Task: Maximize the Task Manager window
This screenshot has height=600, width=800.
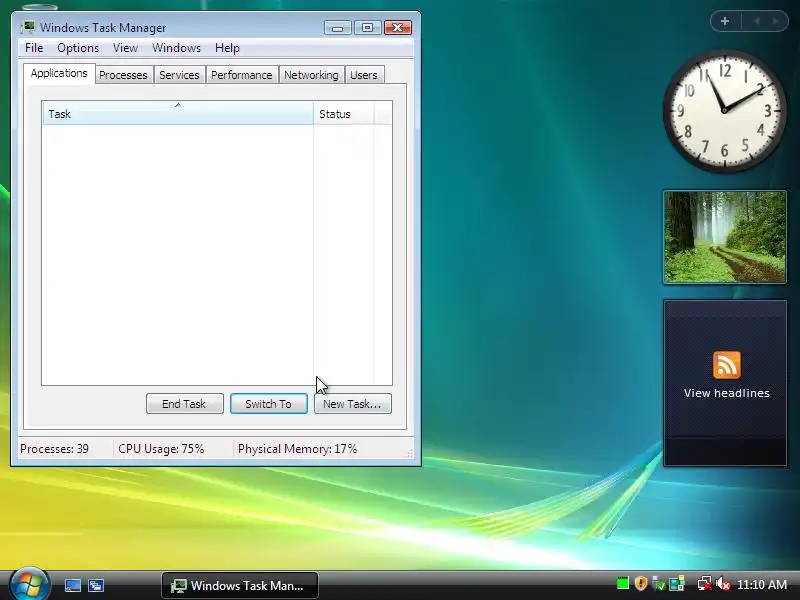Action: pos(367,28)
